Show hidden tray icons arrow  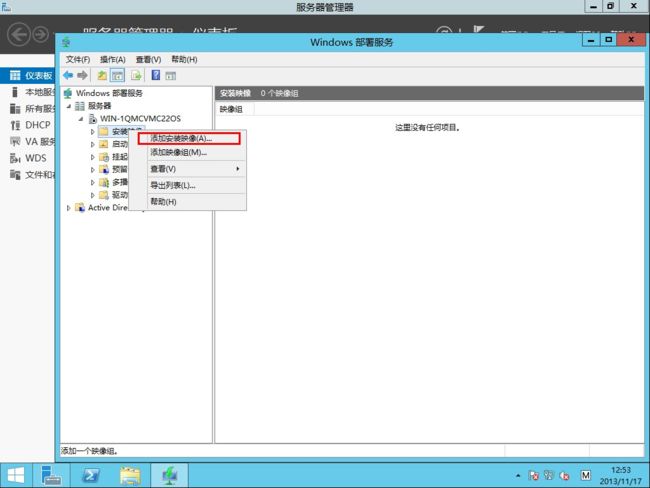pyautogui.click(x=518, y=475)
